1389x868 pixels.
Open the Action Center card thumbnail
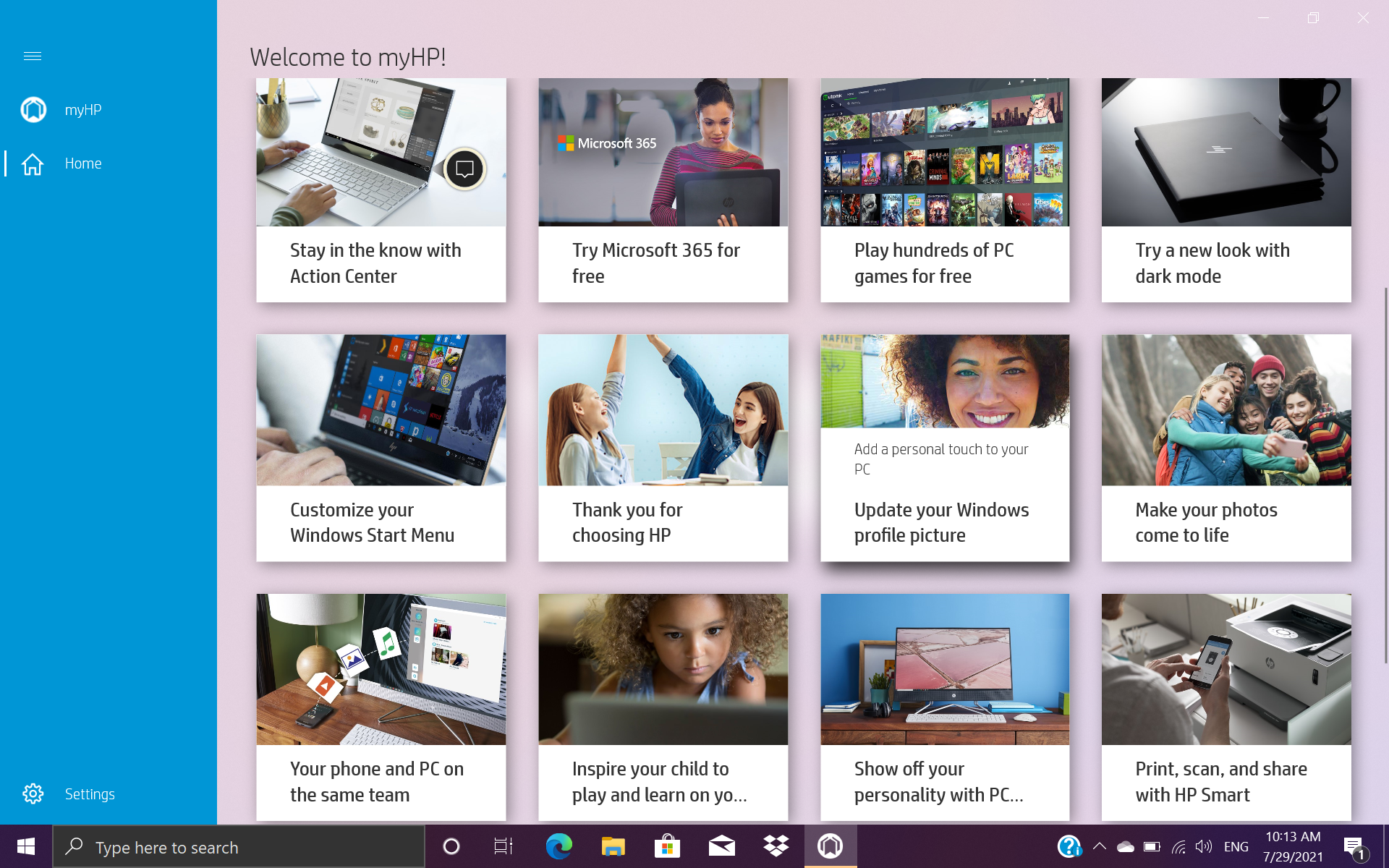pyautogui.click(x=381, y=152)
